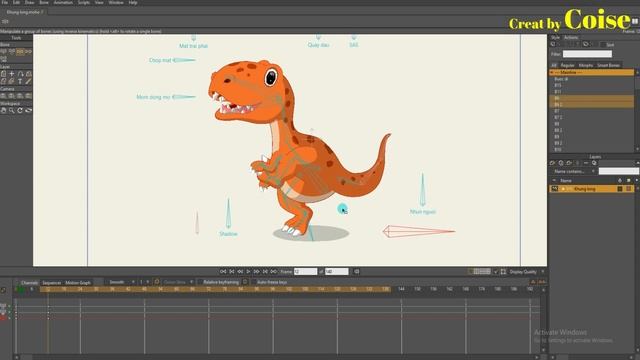This screenshot has height=360, width=640.
Task: Click the total frames field after 'of'
Action: [x=336, y=271]
